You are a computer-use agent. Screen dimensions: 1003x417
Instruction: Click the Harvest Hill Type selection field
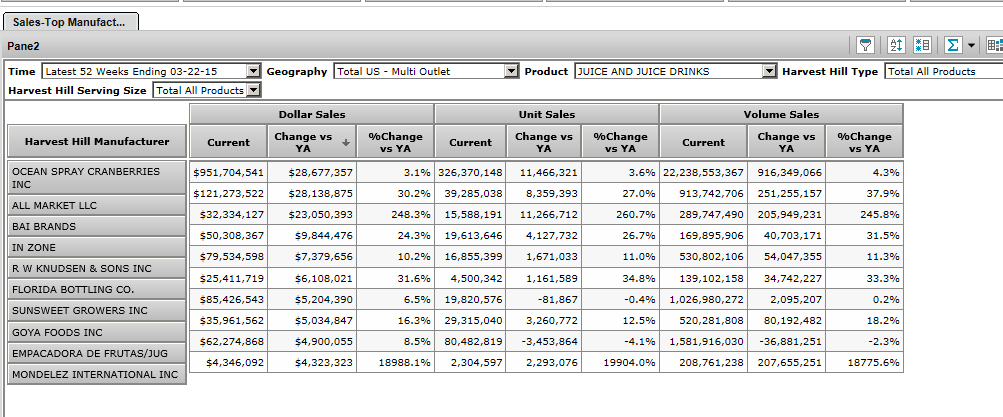coord(943,72)
